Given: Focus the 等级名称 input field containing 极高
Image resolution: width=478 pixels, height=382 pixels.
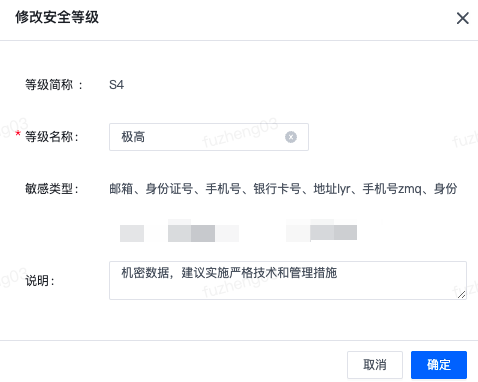Looking at the screenshot, I should pyautogui.click(x=209, y=137).
